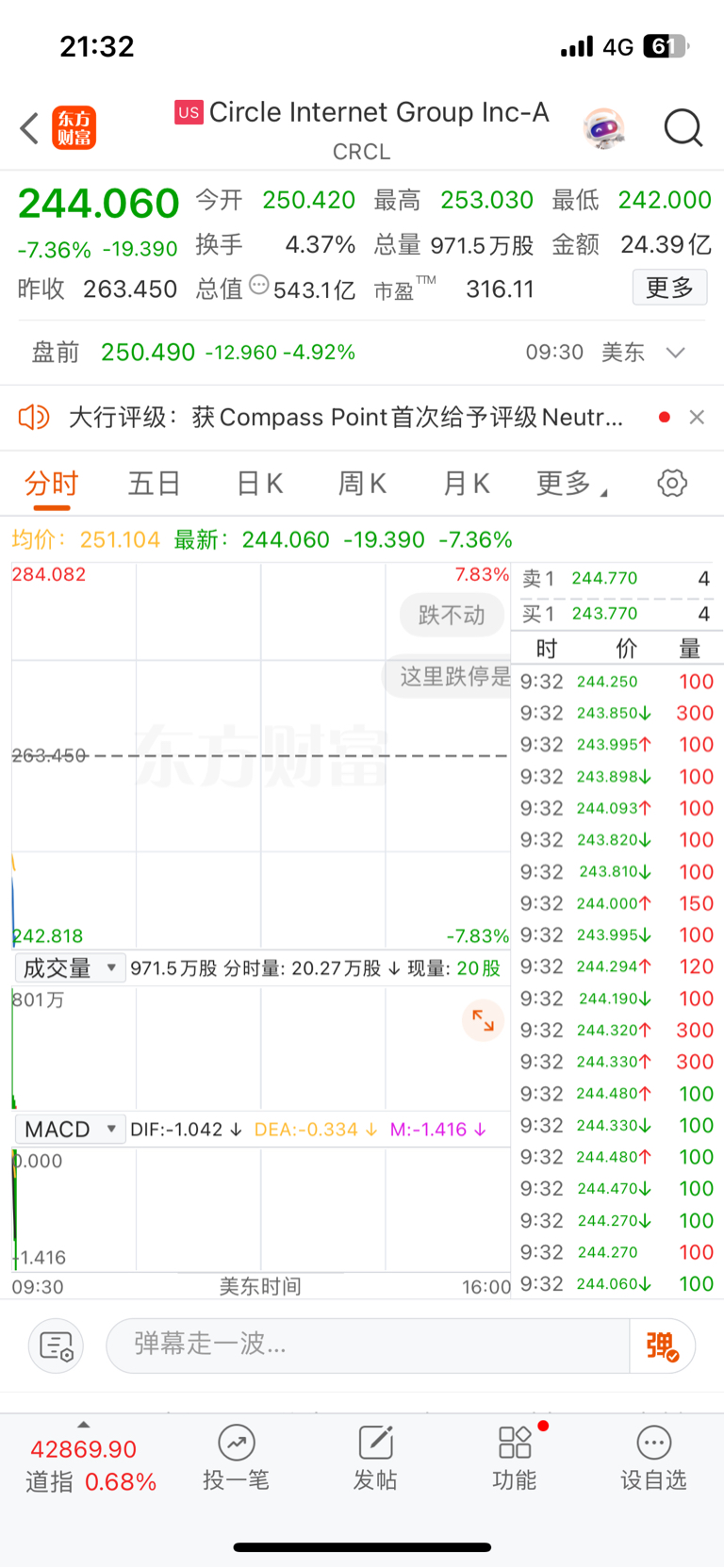This screenshot has width=724, height=1568.
Task: Open the Compass Point rating news text
Action: coord(346,417)
